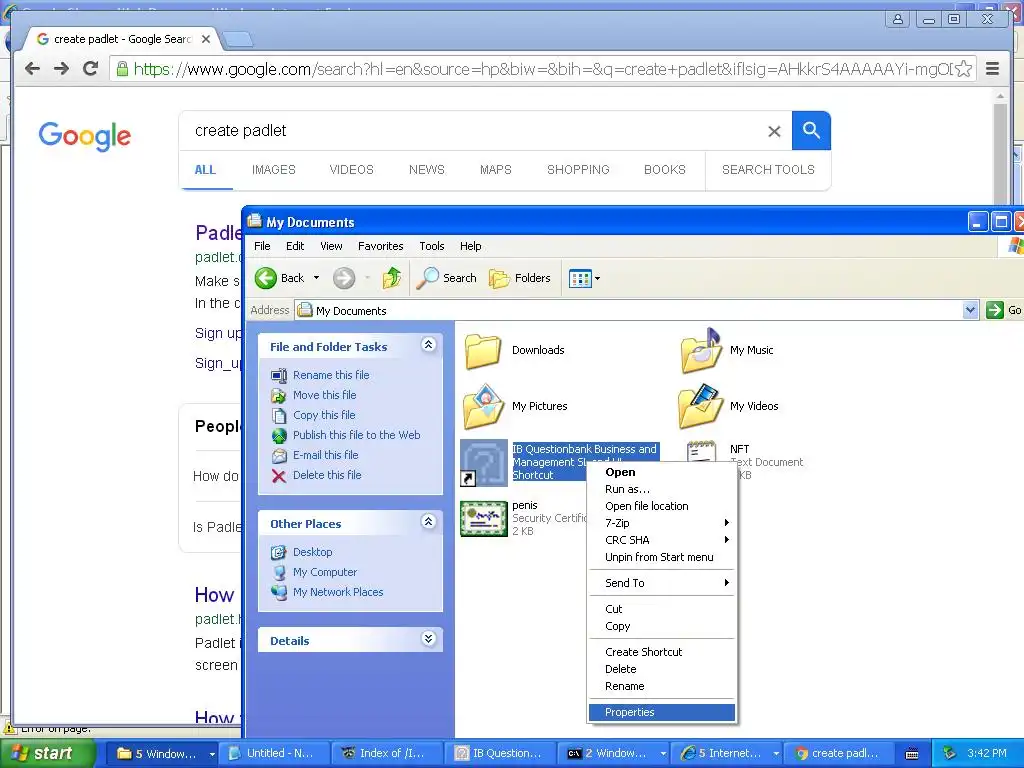The image size is (1024, 768).
Task: Click the Google logo
Action: [x=84, y=136]
